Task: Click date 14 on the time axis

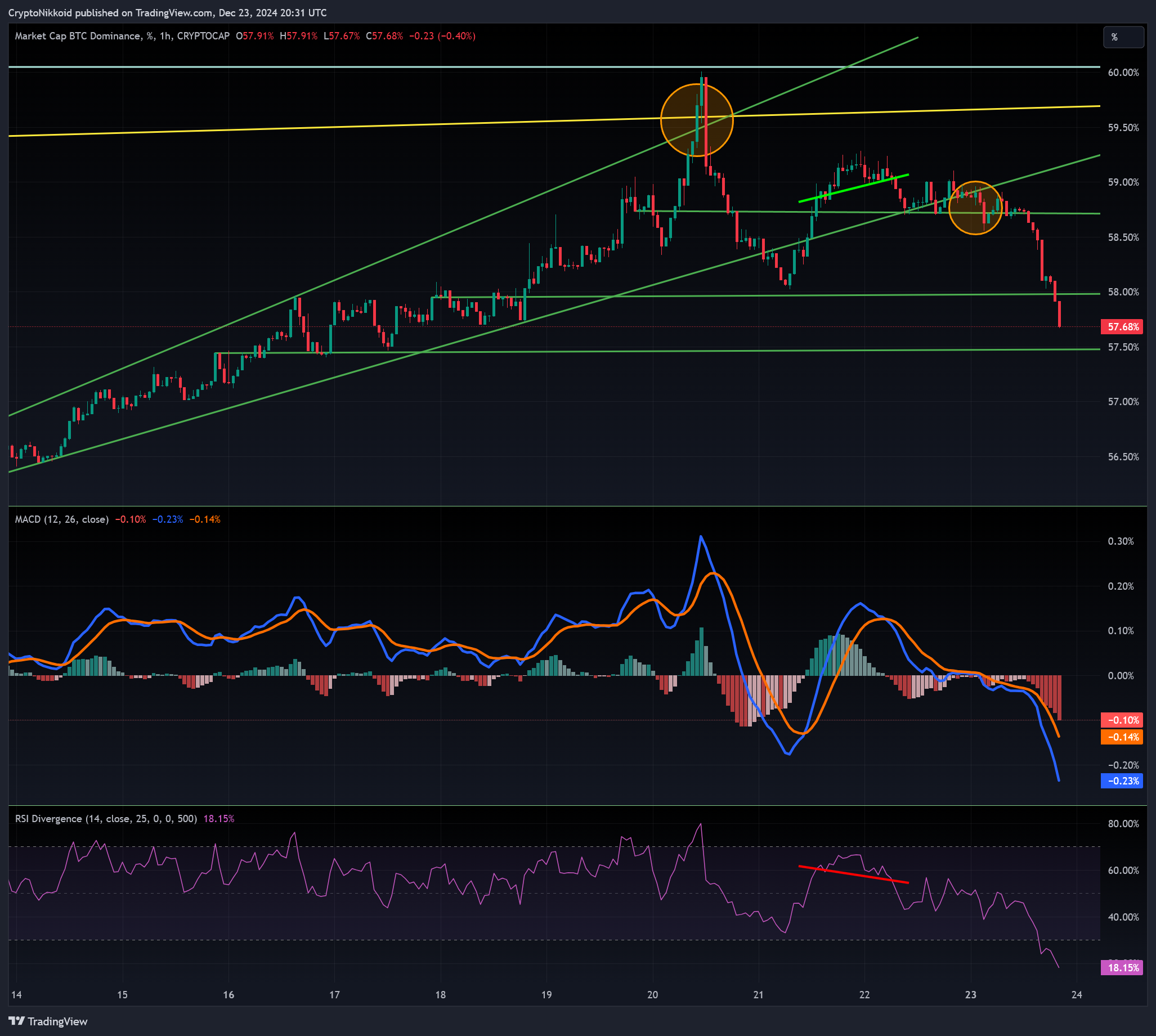Action: coord(16,995)
